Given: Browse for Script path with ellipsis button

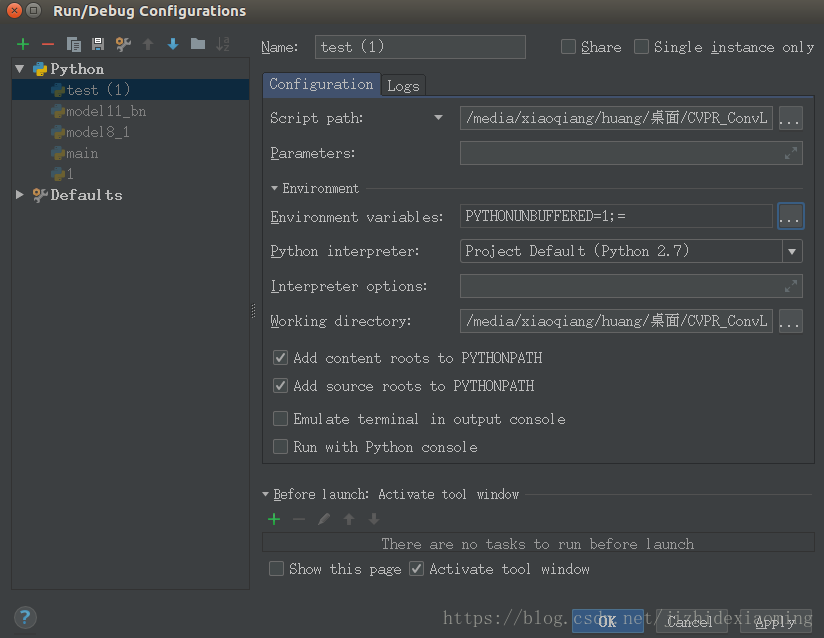Looking at the screenshot, I should (x=790, y=119).
